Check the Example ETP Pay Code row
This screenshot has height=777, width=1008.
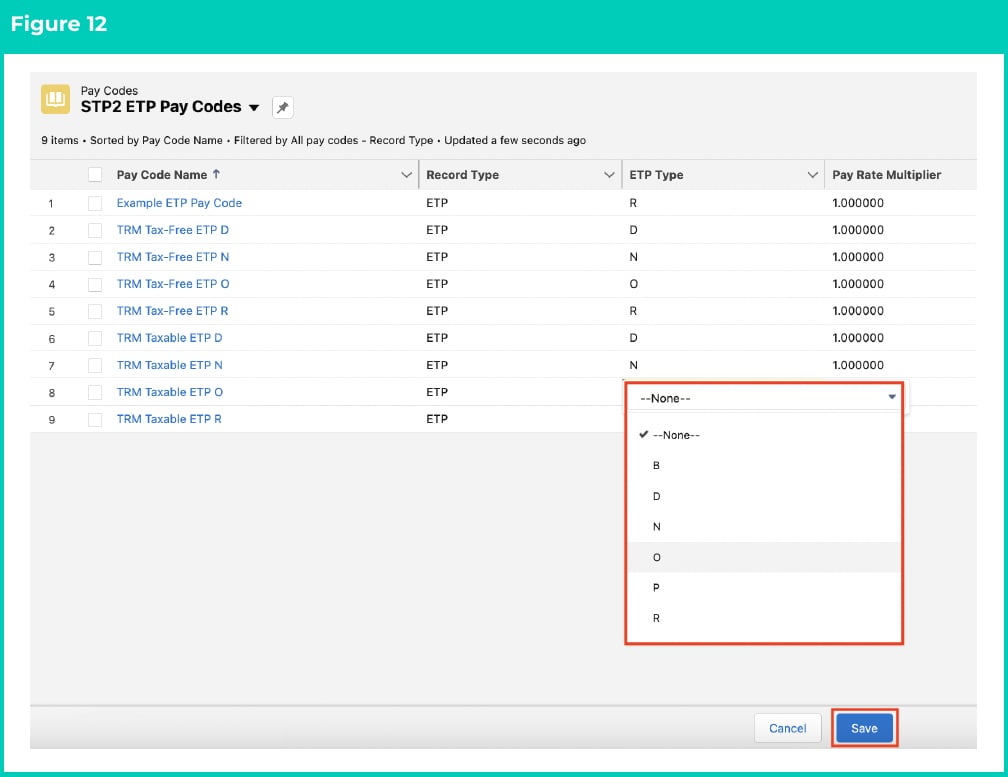(95, 203)
